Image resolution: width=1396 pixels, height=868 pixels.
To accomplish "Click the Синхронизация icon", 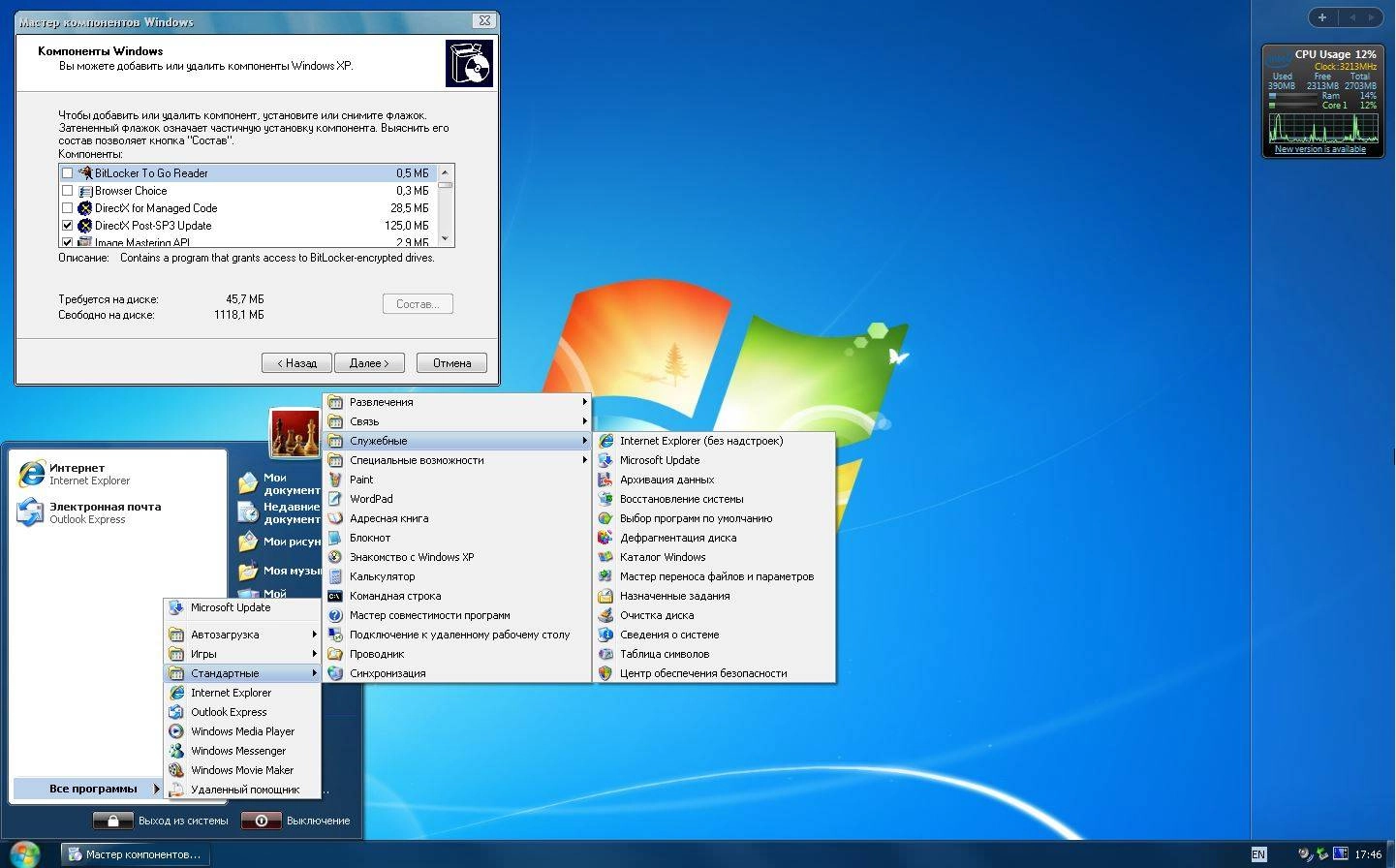I will [335, 673].
